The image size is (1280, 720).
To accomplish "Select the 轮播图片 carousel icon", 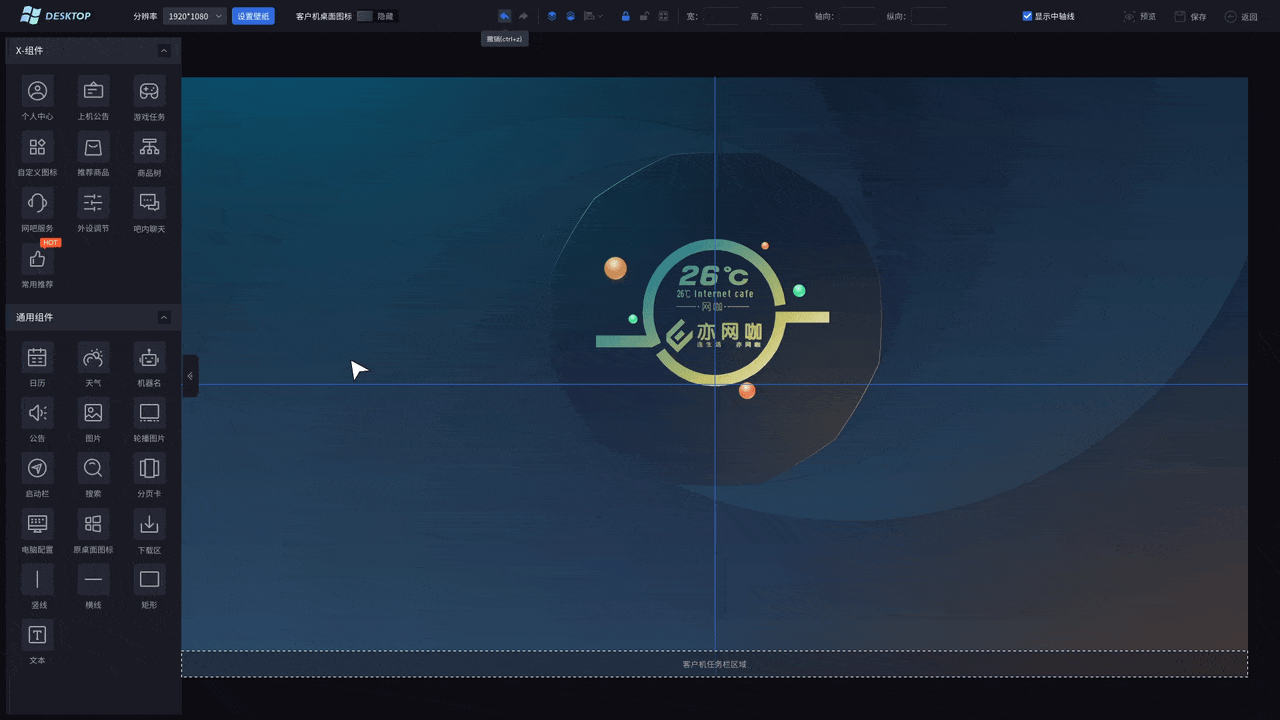I will 149,412.
